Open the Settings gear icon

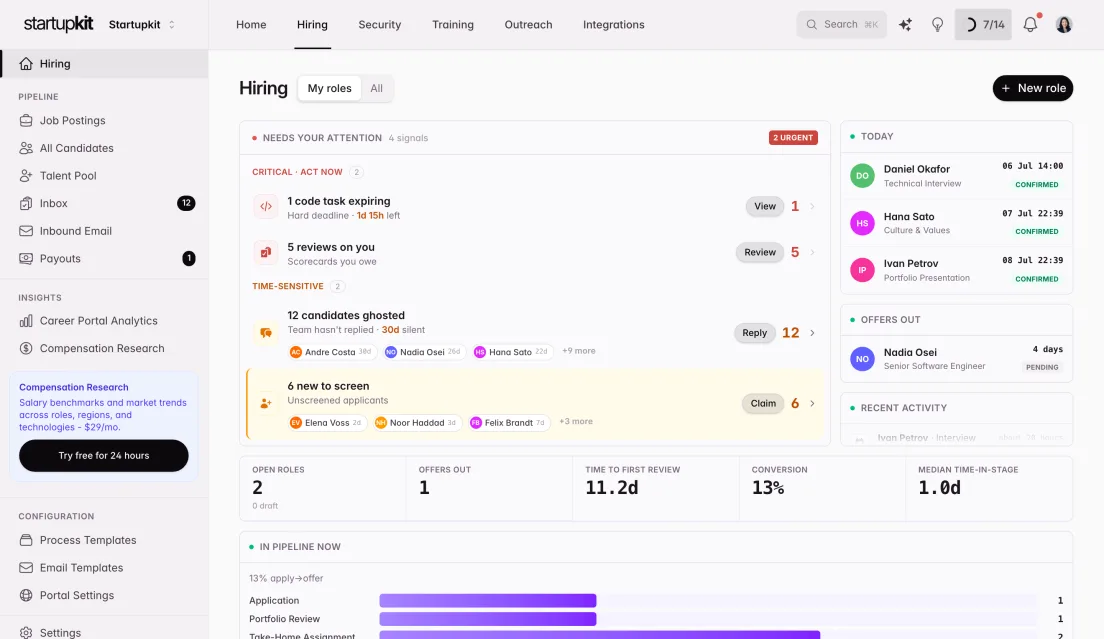26,633
